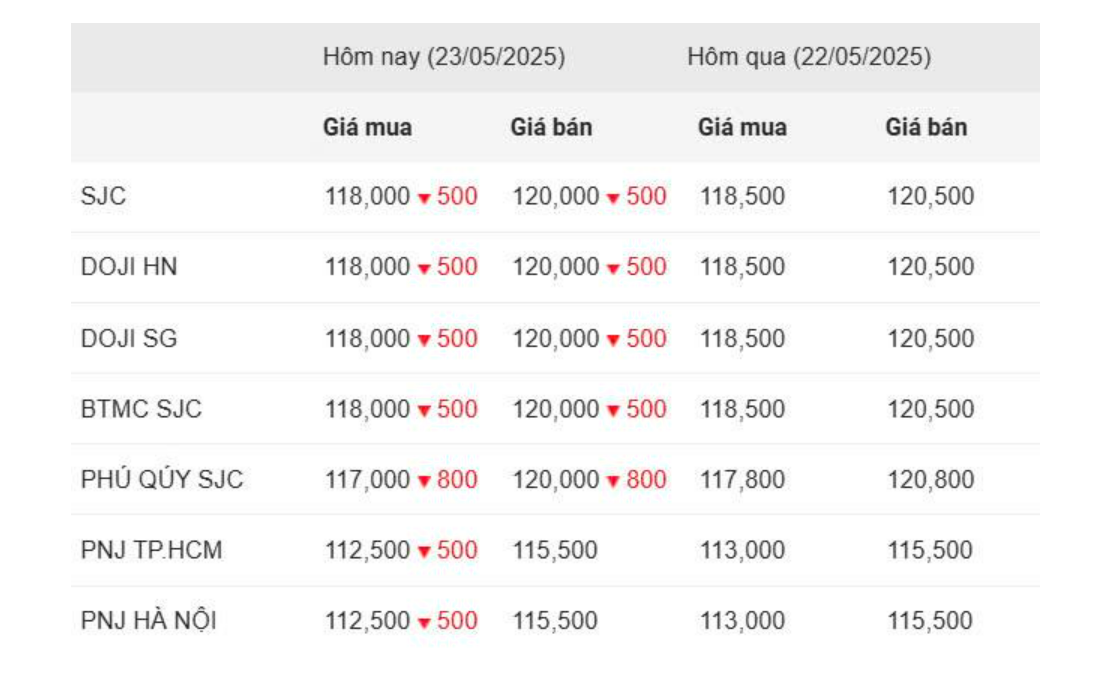The height and width of the screenshot is (683, 1103).
Task: Select the Giá mua column header under Hôm nay
Action: (x=367, y=127)
